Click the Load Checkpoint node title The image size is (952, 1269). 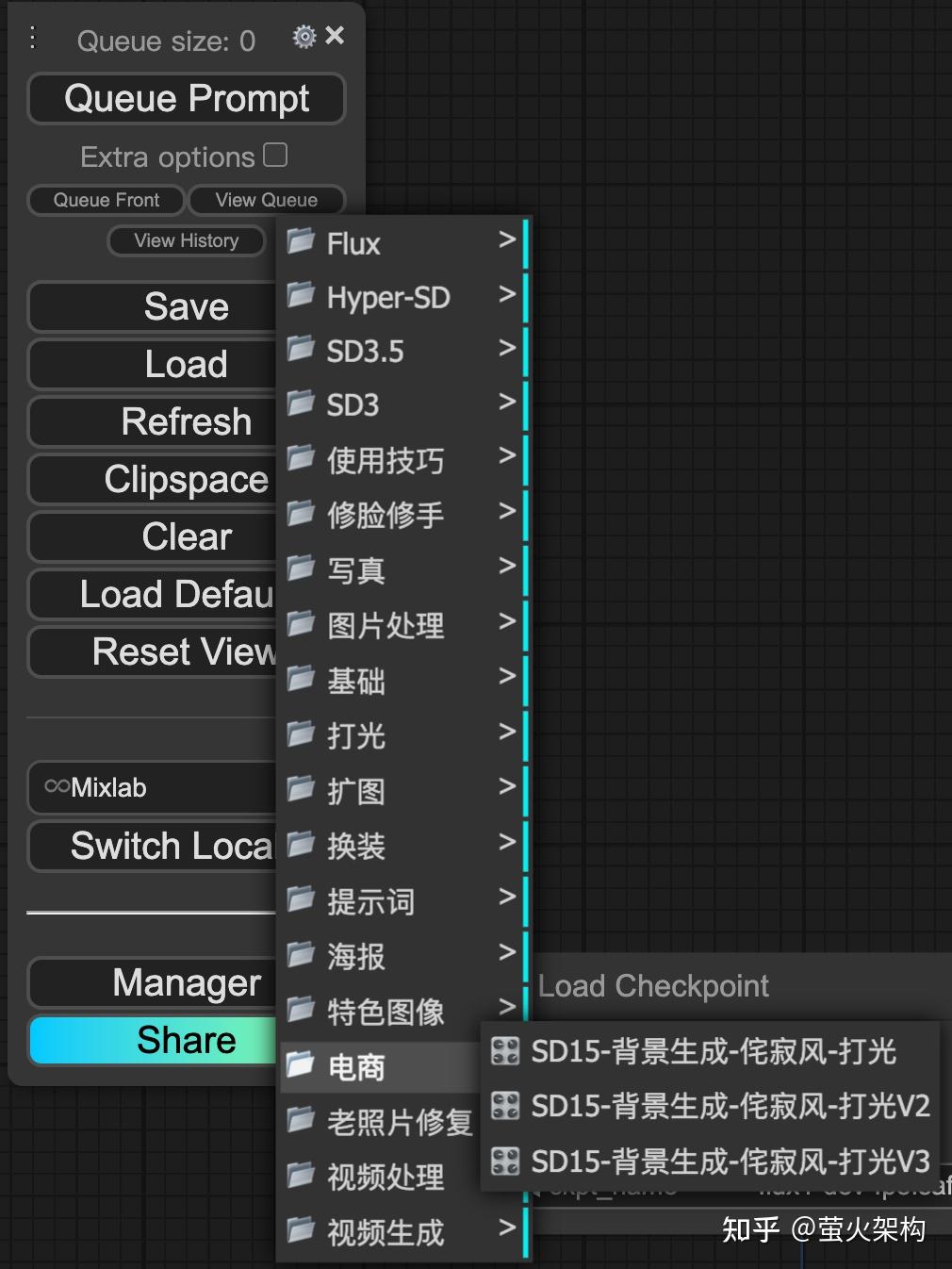tap(652, 985)
